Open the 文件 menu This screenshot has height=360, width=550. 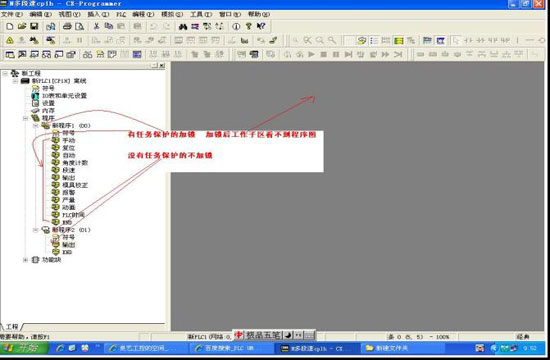point(12,14)
